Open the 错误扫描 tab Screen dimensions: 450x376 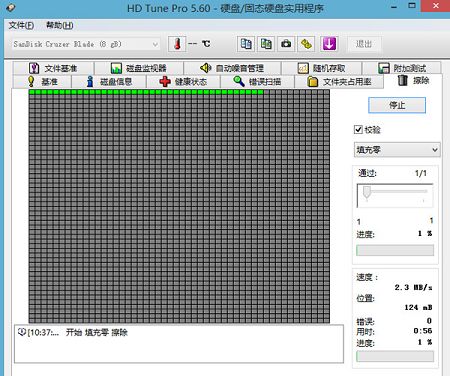(x=257, y=82)
